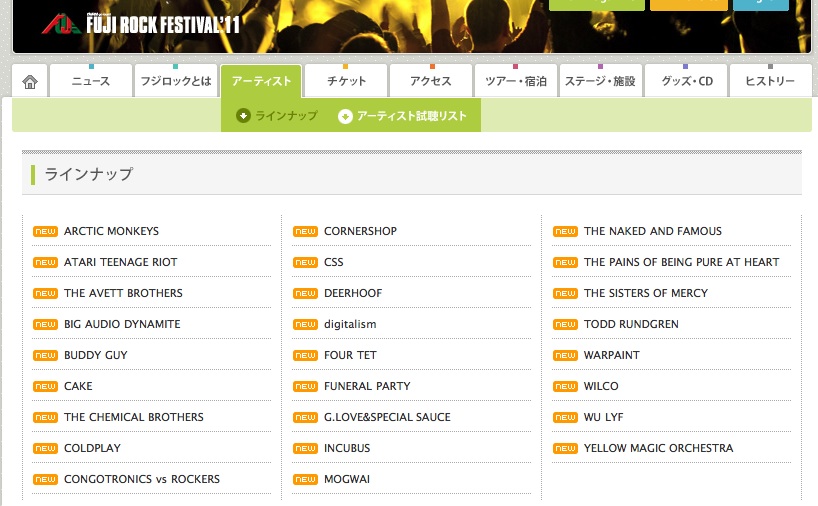Open the COLDPLAY artist link
This screenshot has height=506, width=818.
[x=92, y=448]
